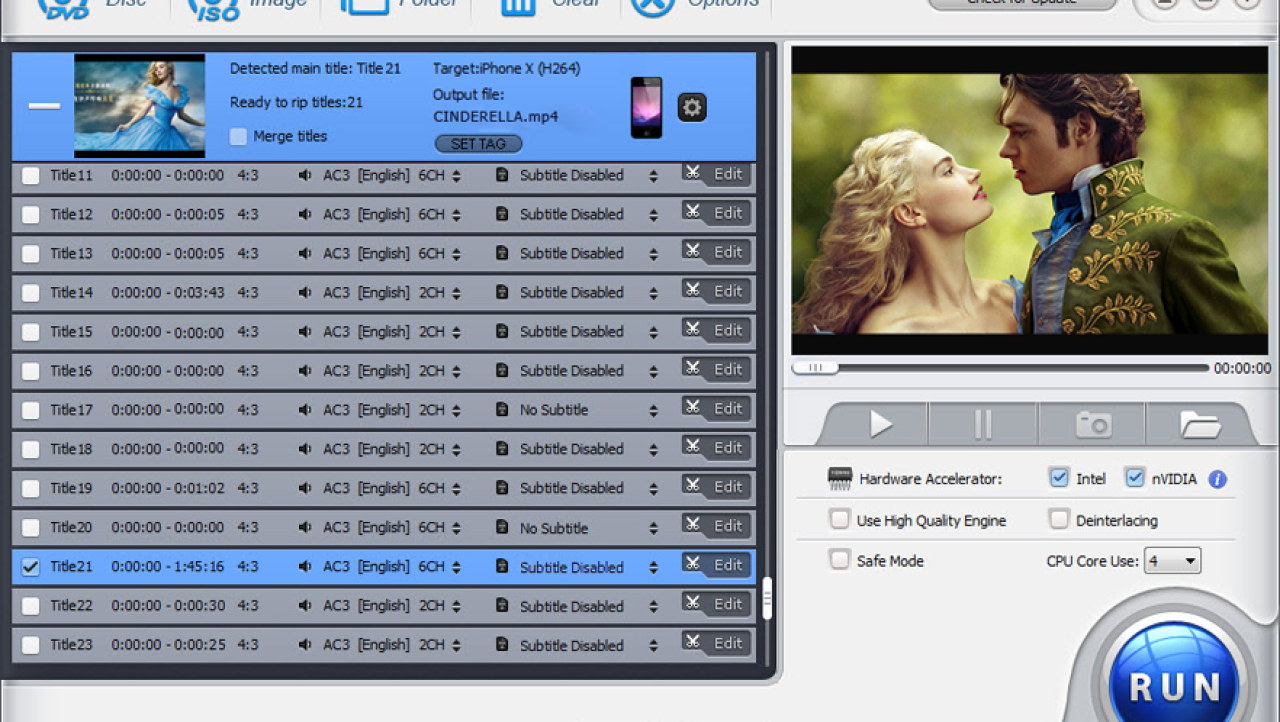Click the video preview seek slider handle
The width and height of the screenshot is (1280, 722).
point(815,368)
